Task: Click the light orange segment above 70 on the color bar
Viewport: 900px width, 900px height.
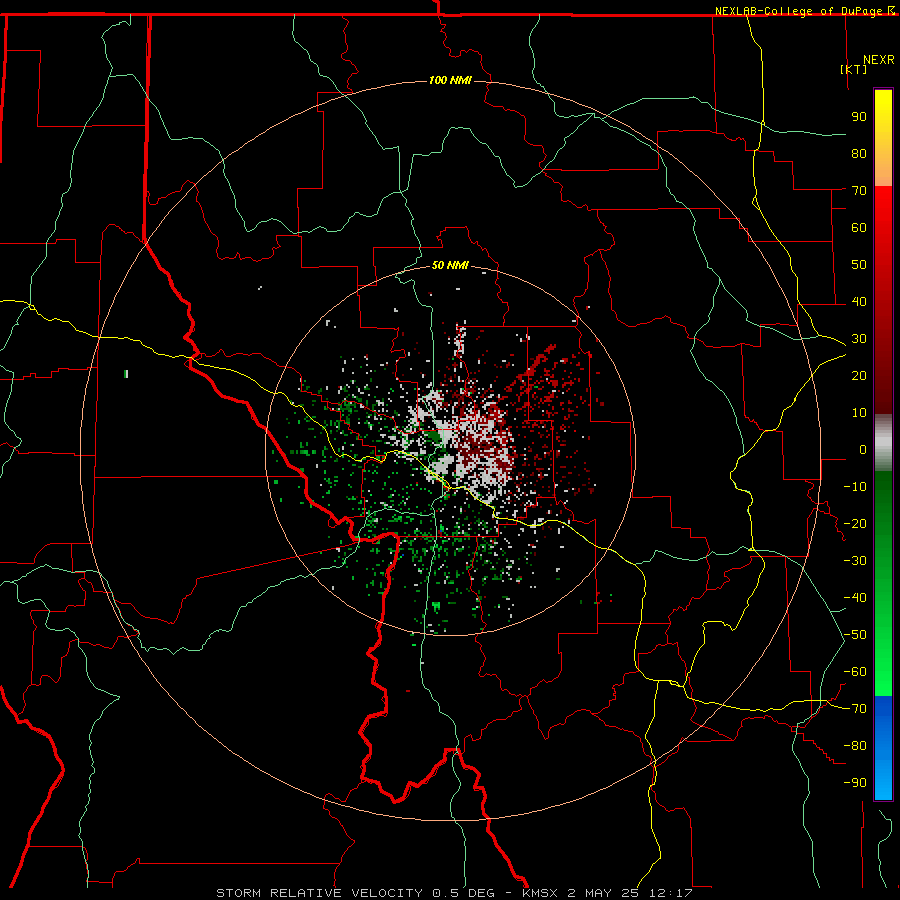Action: click(x=883, y=170)
